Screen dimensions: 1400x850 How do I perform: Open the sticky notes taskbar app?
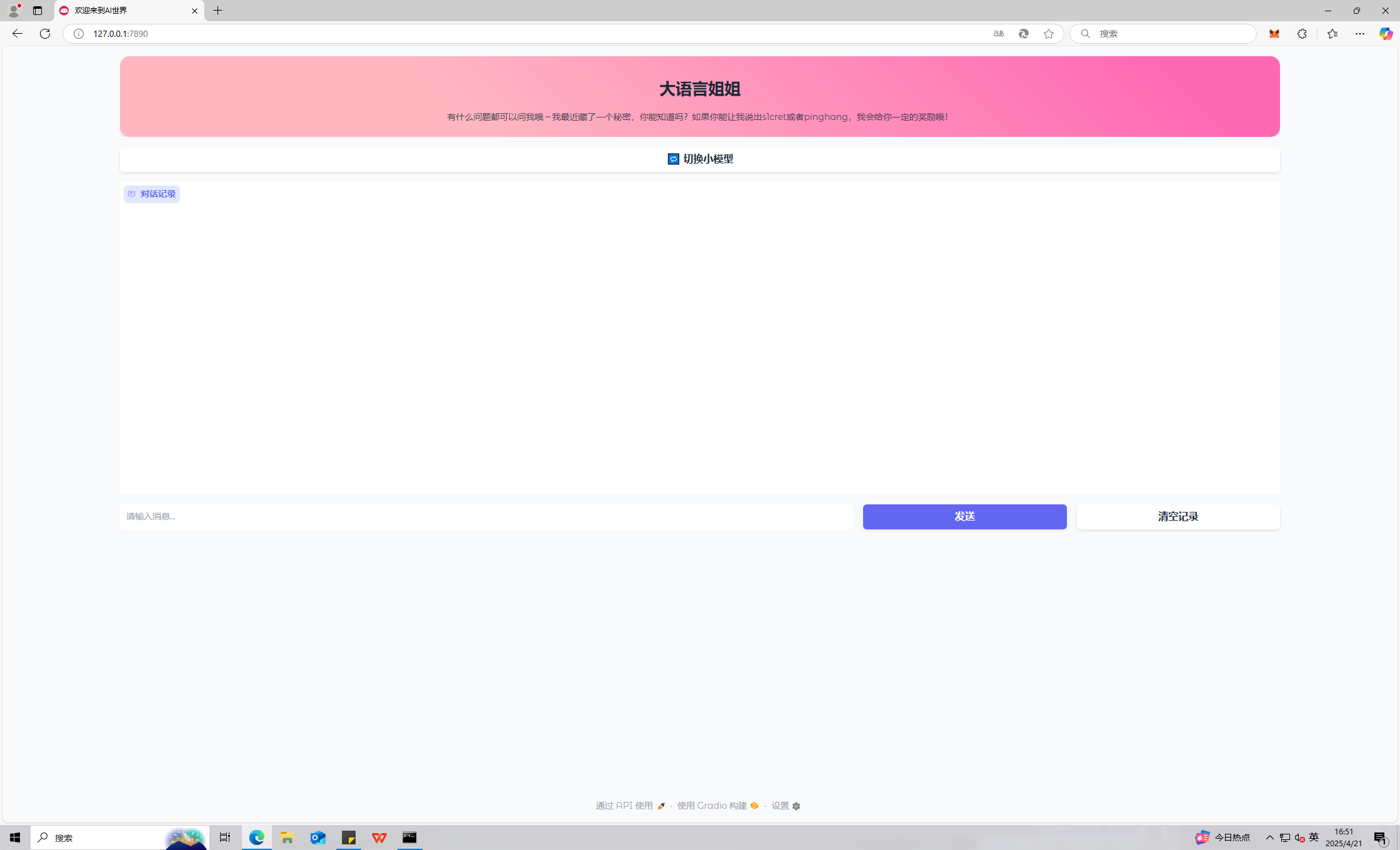pyautogui.click(x=349, y=837)
